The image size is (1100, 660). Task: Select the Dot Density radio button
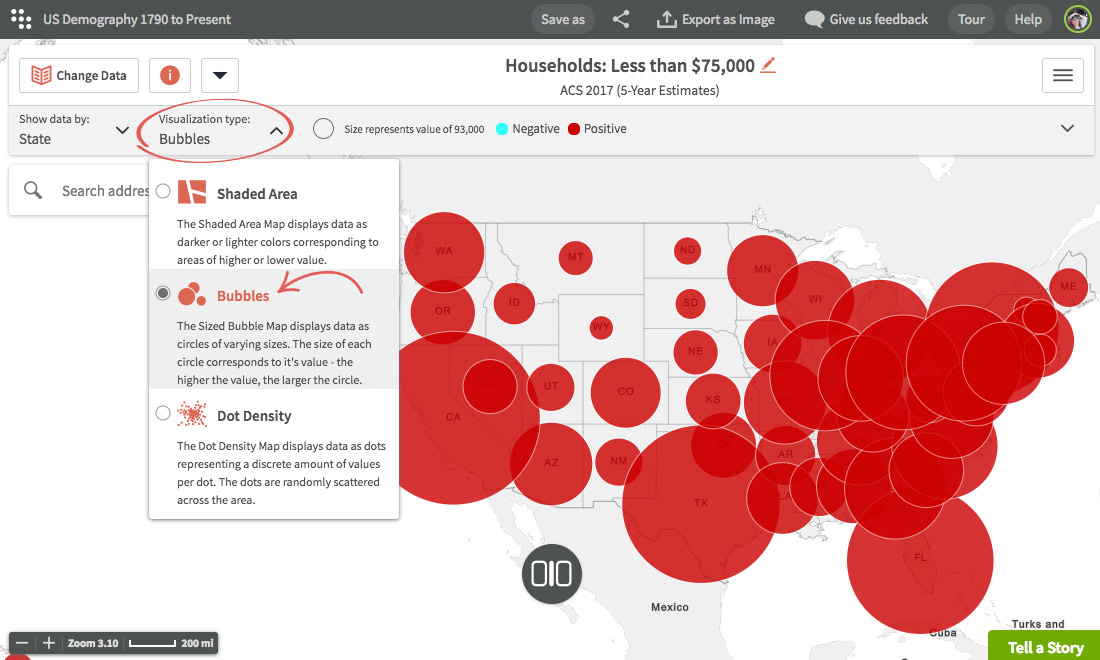(163, 413)
